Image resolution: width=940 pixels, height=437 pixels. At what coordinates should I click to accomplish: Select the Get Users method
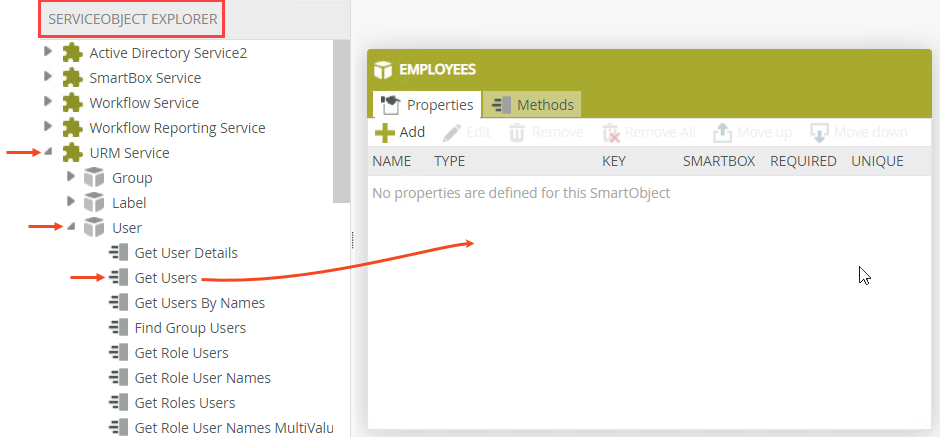(165, 278)
